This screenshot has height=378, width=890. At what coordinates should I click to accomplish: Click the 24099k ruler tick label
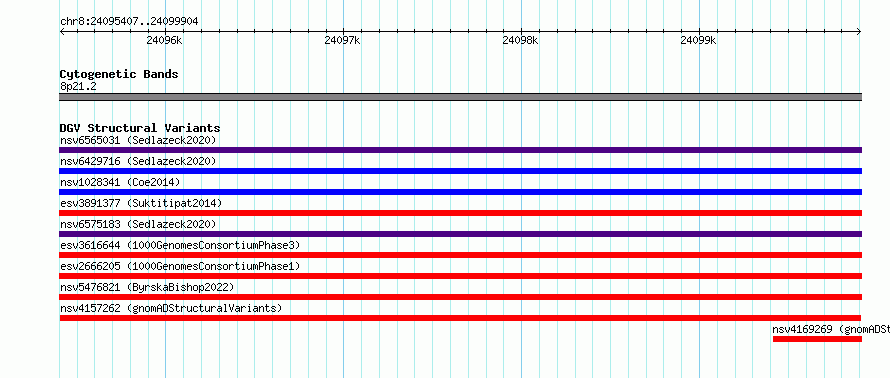click(x=698, y=40)
